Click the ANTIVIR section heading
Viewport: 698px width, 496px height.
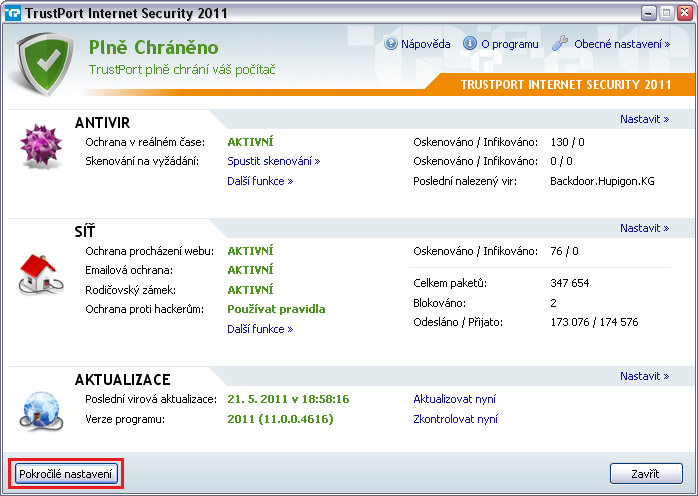pyautogui.click(x=102, y=122)
